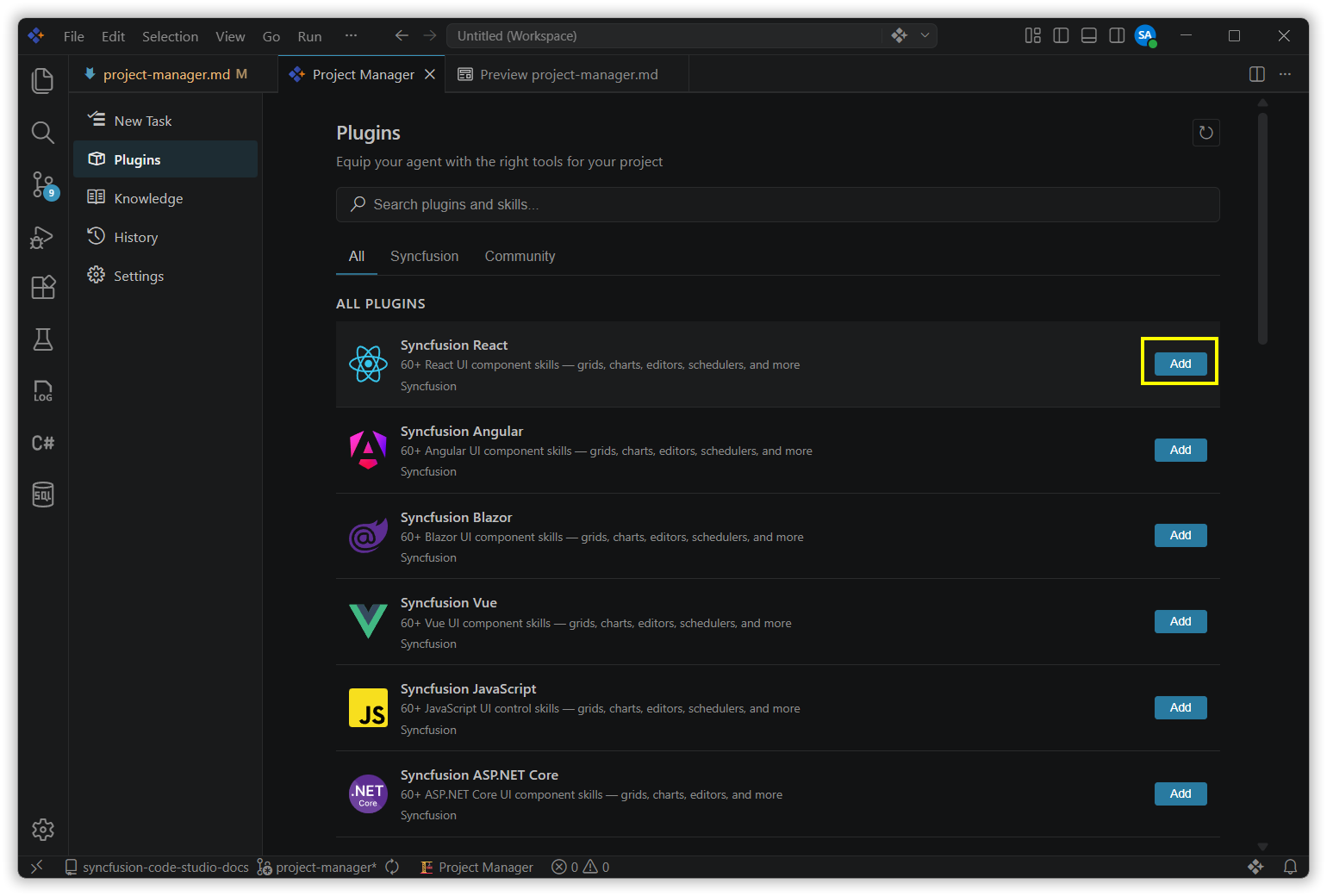Switch to Preview project-manager.md tab
The height and width of the screenshot is (896, 1327).
pos(569,74)
